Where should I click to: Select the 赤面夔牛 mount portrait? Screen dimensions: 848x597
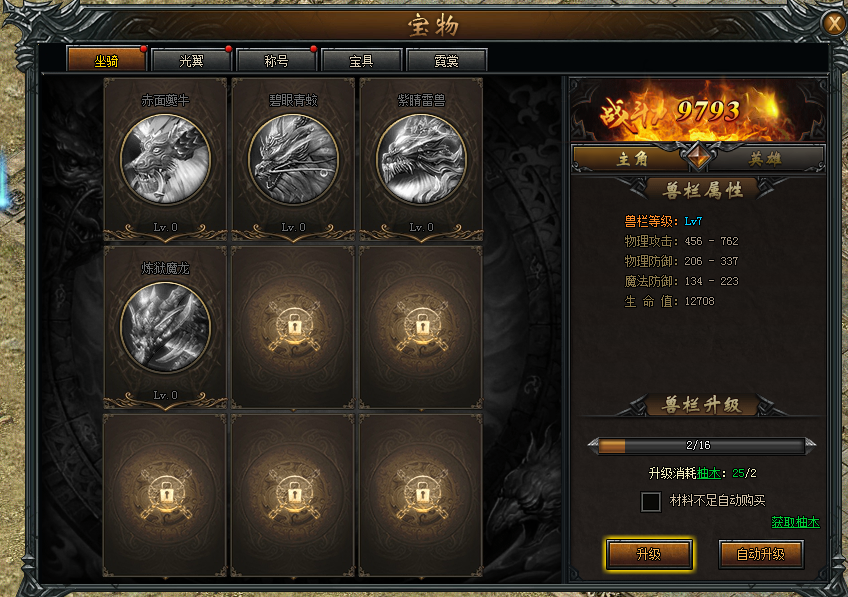tap(165, 160)
